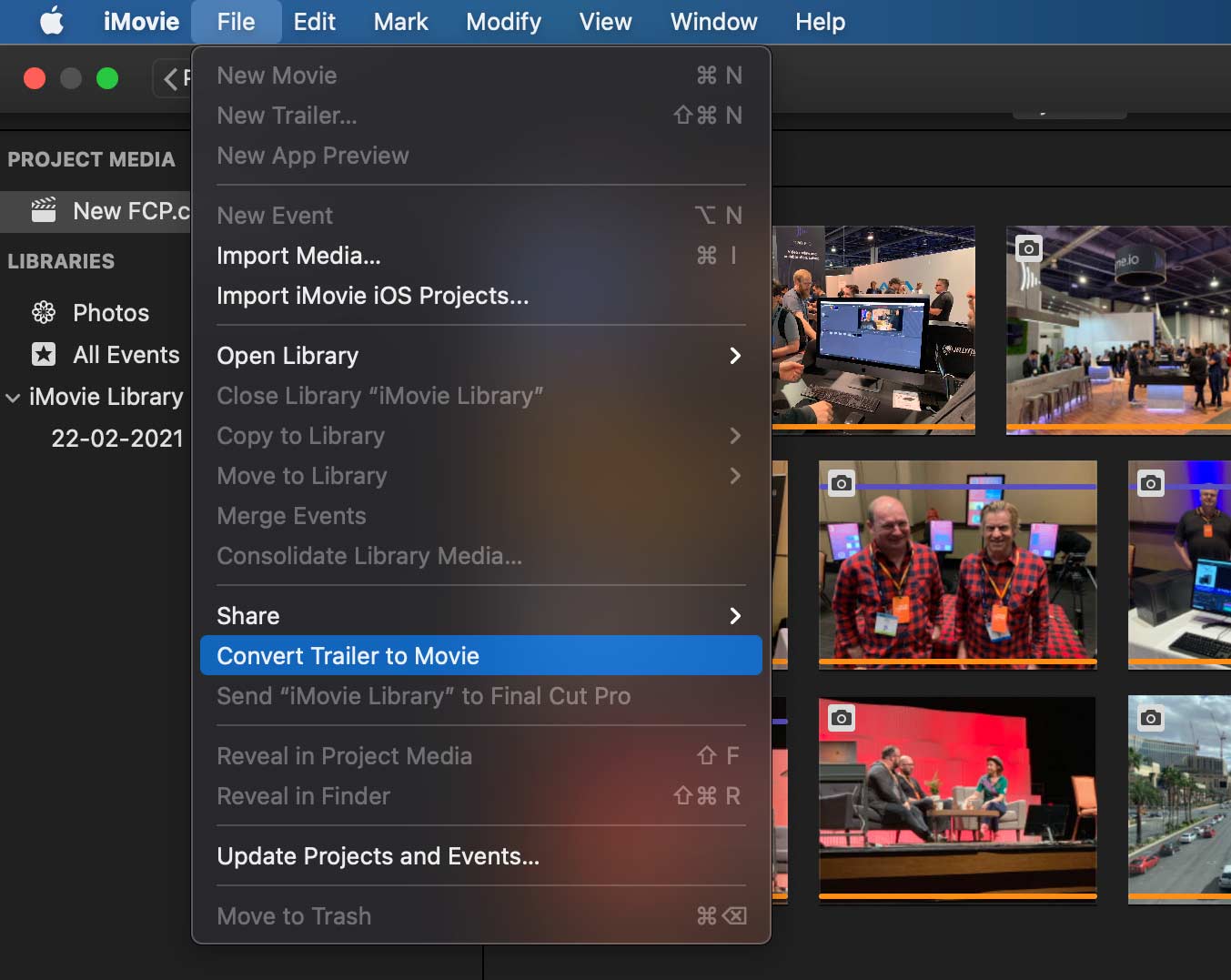The height and width of the screenshot is (980, 1231).
Task: Open the Modify menu
Action: [x=503, y=22]
